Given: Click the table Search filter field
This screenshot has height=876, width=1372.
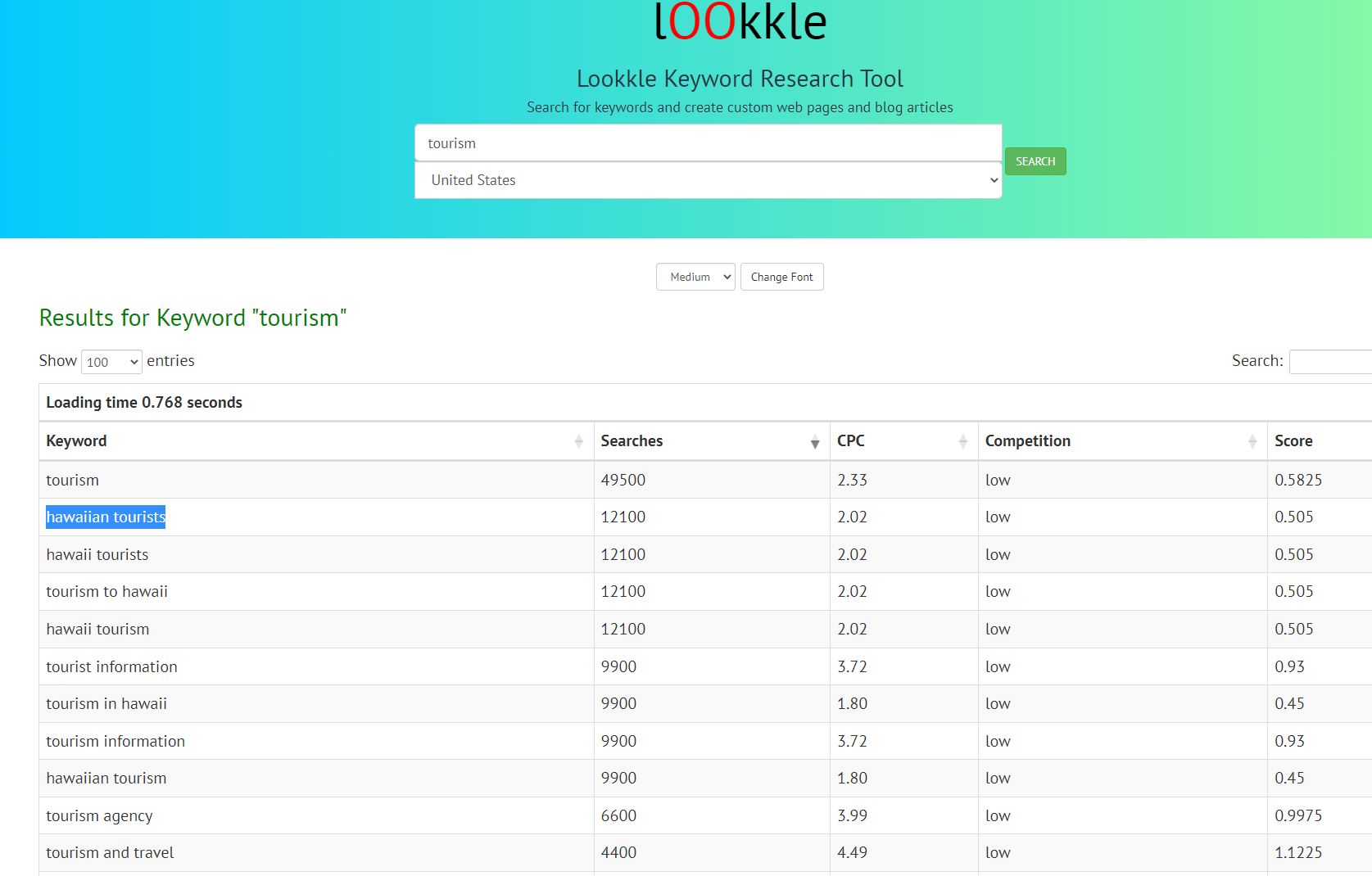Looking at the screenshot, I should pos(1330,361).
